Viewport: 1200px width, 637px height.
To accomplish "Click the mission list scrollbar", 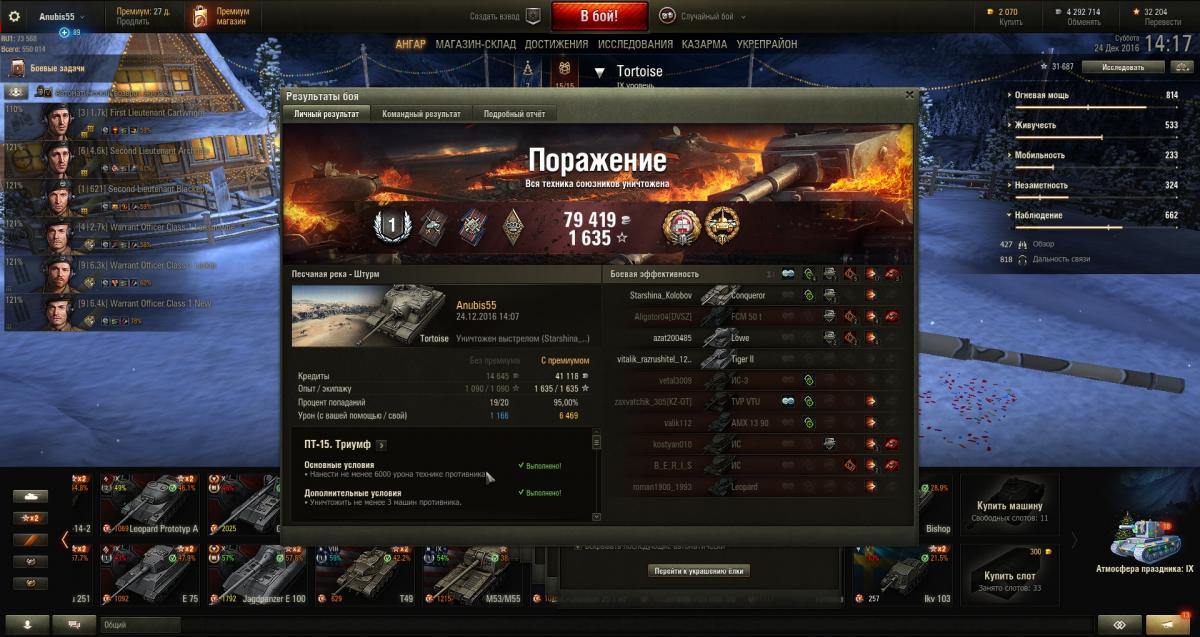I will (x=597, y=476).
